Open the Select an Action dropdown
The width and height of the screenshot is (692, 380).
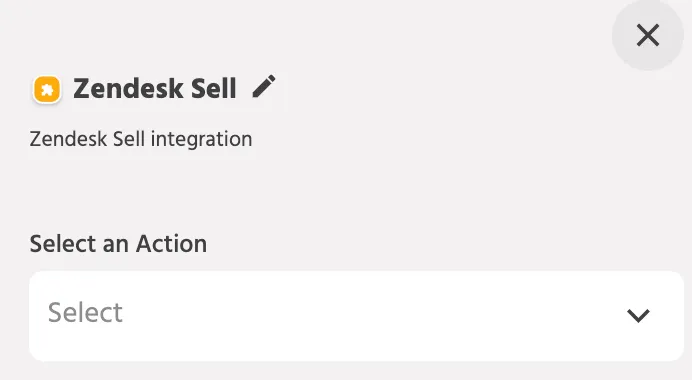pos(356,316)
